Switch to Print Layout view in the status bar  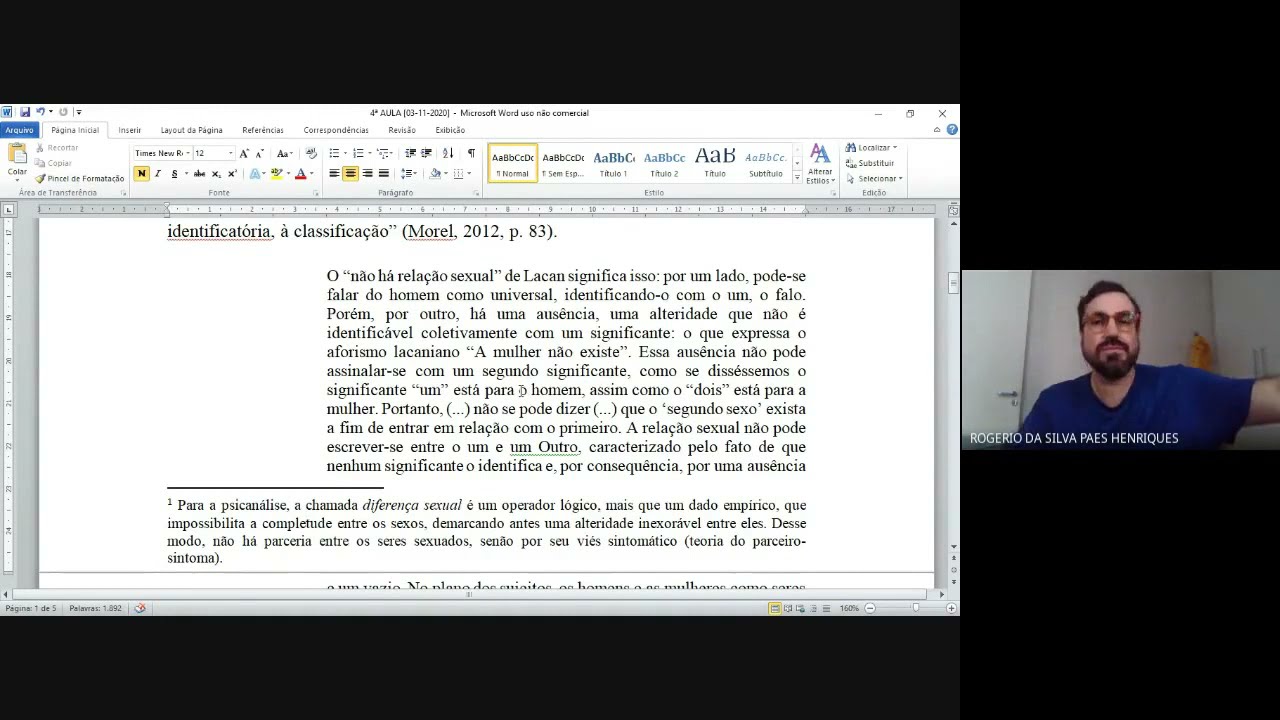click(774, 608)
